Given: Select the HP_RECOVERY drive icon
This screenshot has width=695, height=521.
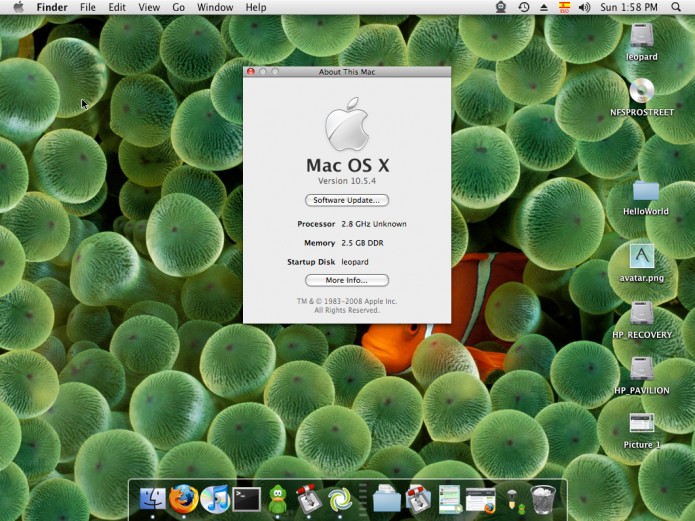Looking at the screenshot, I should [x=642, y=320].
